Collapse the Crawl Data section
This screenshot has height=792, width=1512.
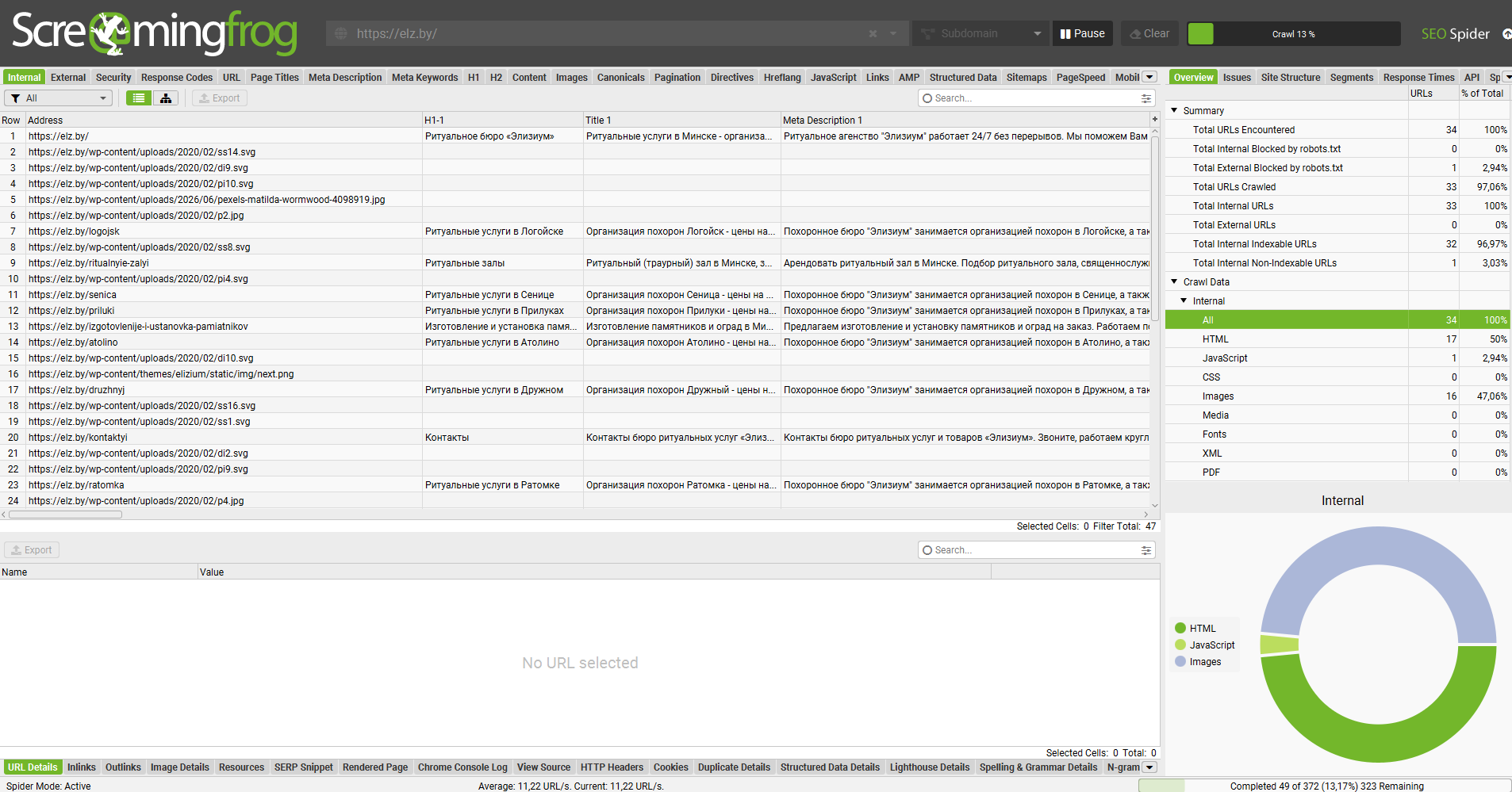pos(1175,281)
